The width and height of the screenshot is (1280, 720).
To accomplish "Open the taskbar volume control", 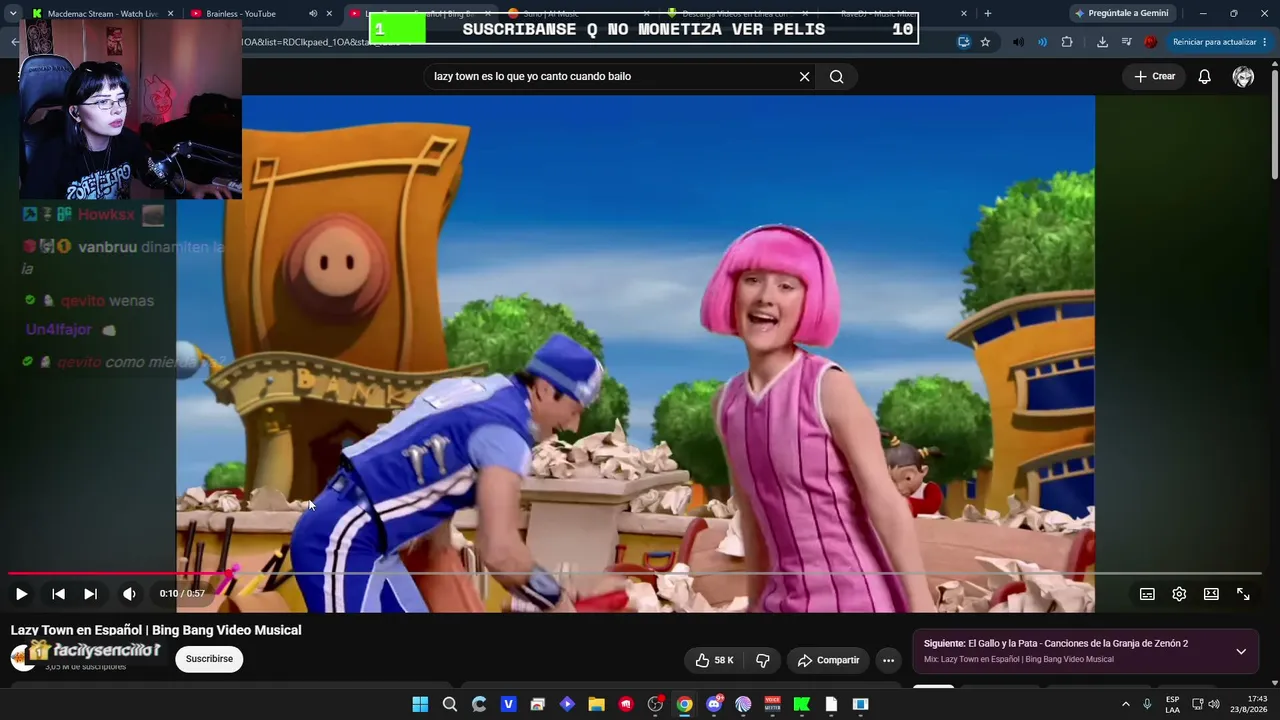I will click(1214, 704).
